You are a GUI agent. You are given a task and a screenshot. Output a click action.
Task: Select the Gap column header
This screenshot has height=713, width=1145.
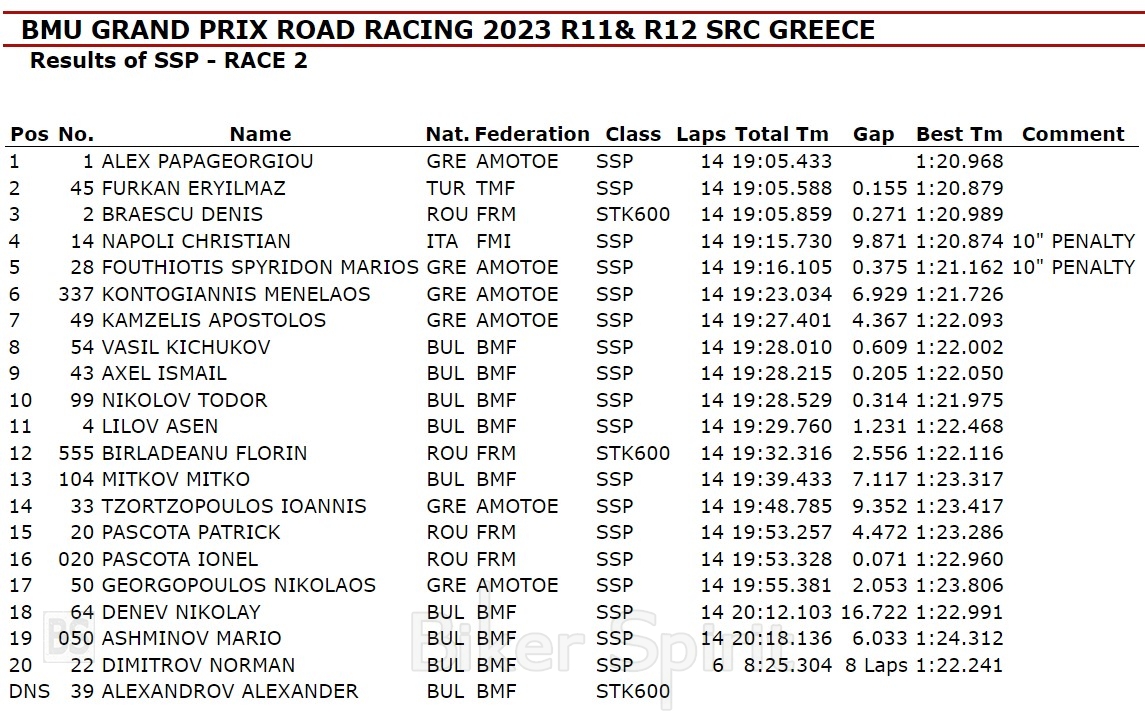click(873, 134)
